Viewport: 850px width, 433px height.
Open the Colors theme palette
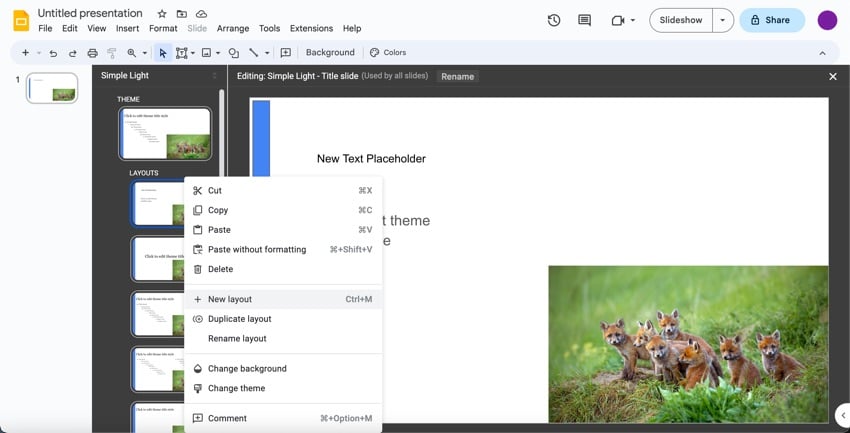[x=388, y=53]
